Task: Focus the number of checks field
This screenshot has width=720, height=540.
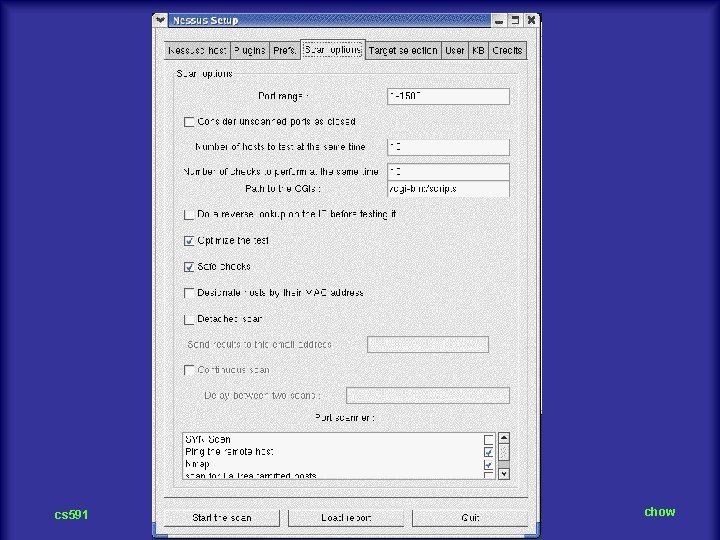Action: [x=448, y=172]
